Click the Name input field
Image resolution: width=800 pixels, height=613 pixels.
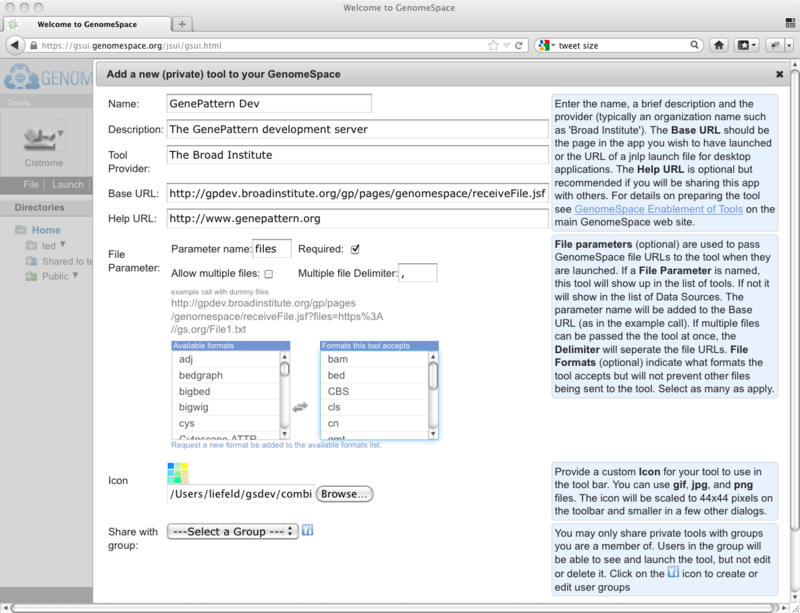[x=269, y=104]
